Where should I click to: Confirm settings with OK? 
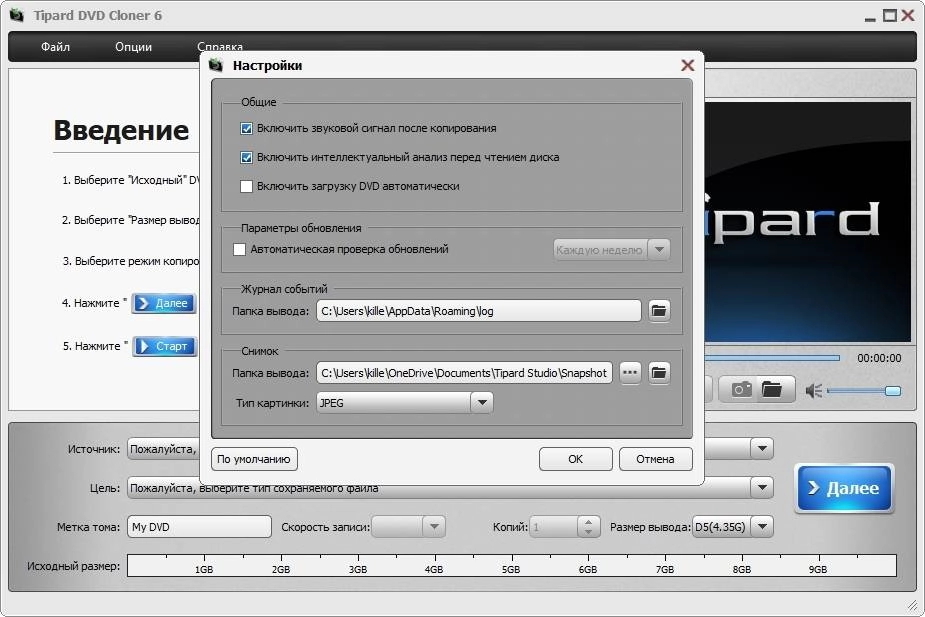[x=576, y=459]
